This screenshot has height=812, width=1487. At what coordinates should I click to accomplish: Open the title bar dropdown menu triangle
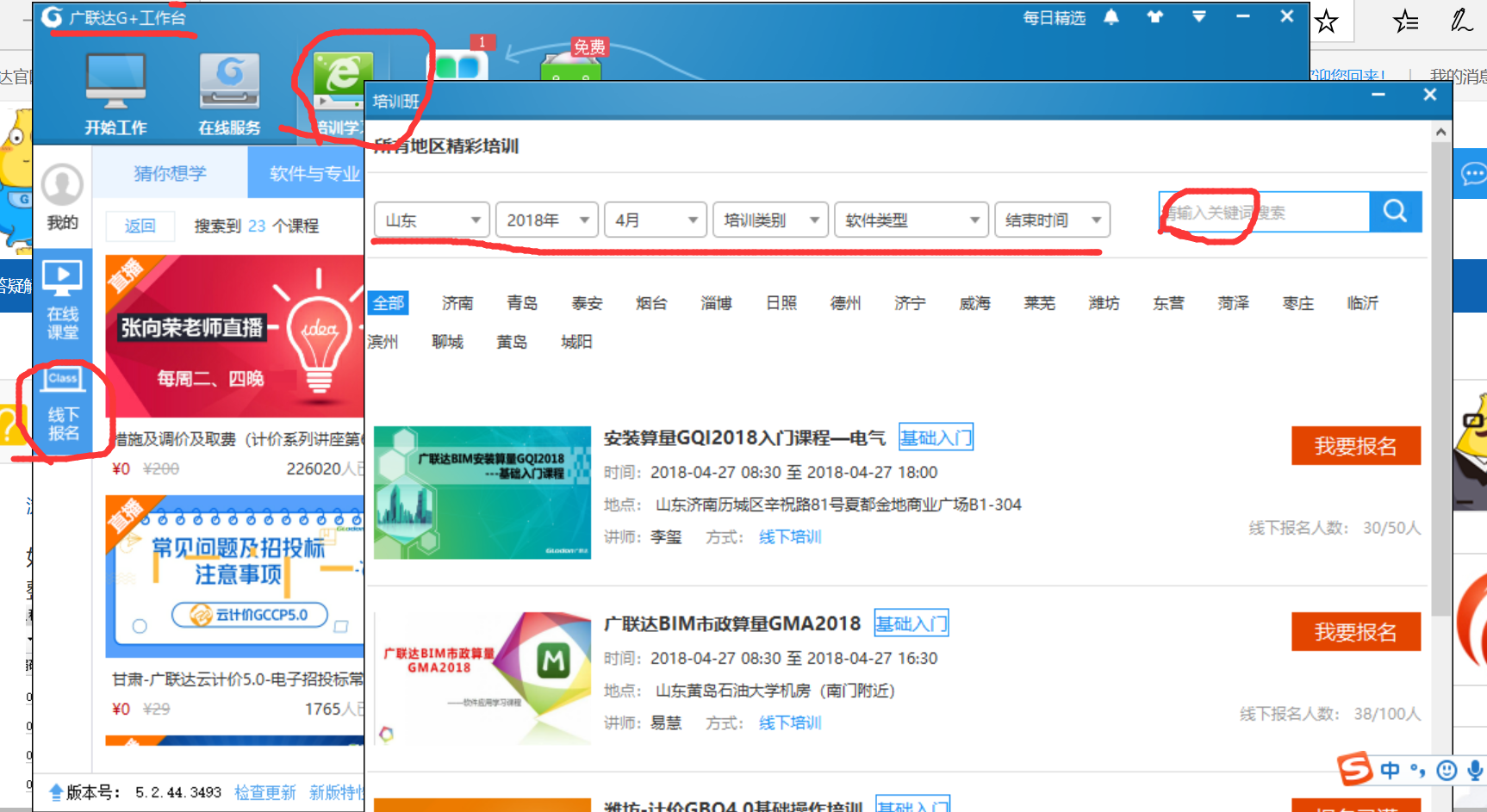[x=1198, y=16]
